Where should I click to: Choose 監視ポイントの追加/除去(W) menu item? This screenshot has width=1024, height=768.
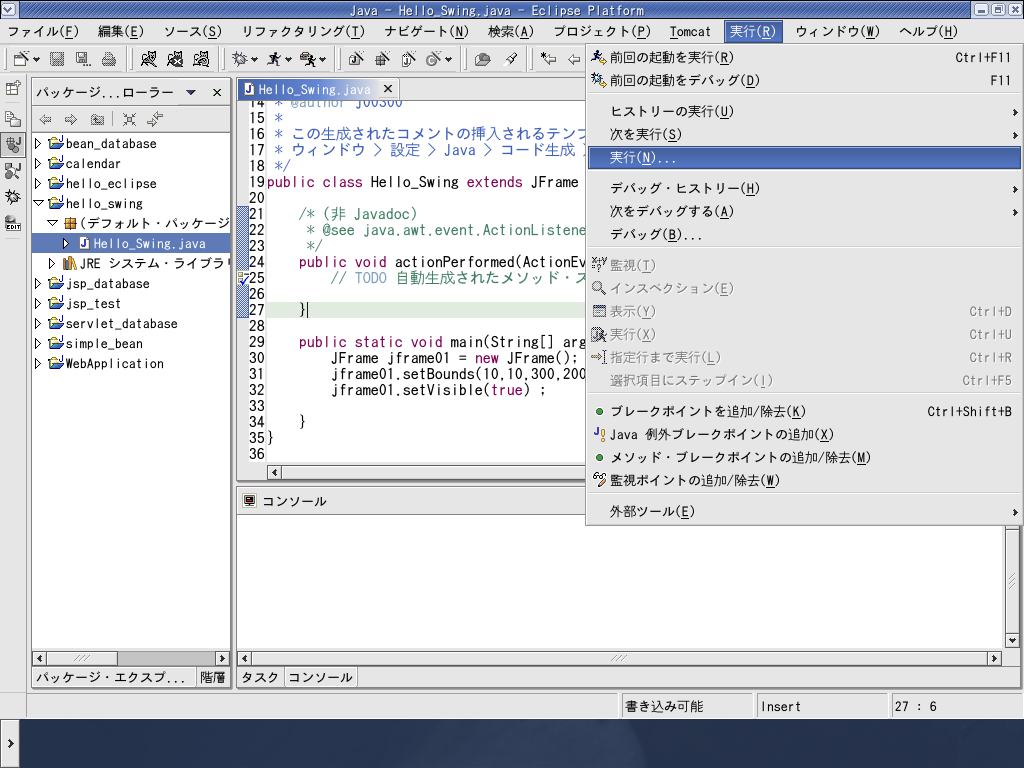(x=804, y=480)
